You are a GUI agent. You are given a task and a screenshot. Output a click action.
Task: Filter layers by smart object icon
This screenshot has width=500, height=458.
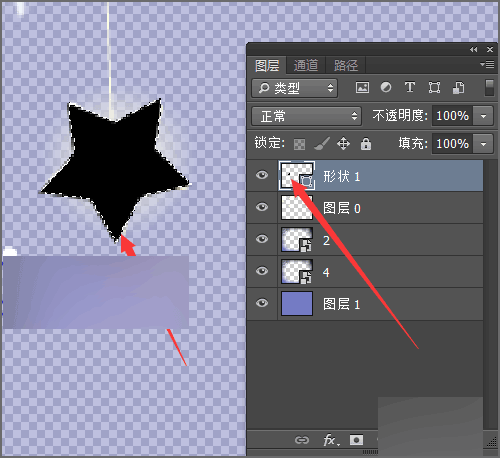click(458, 88)
